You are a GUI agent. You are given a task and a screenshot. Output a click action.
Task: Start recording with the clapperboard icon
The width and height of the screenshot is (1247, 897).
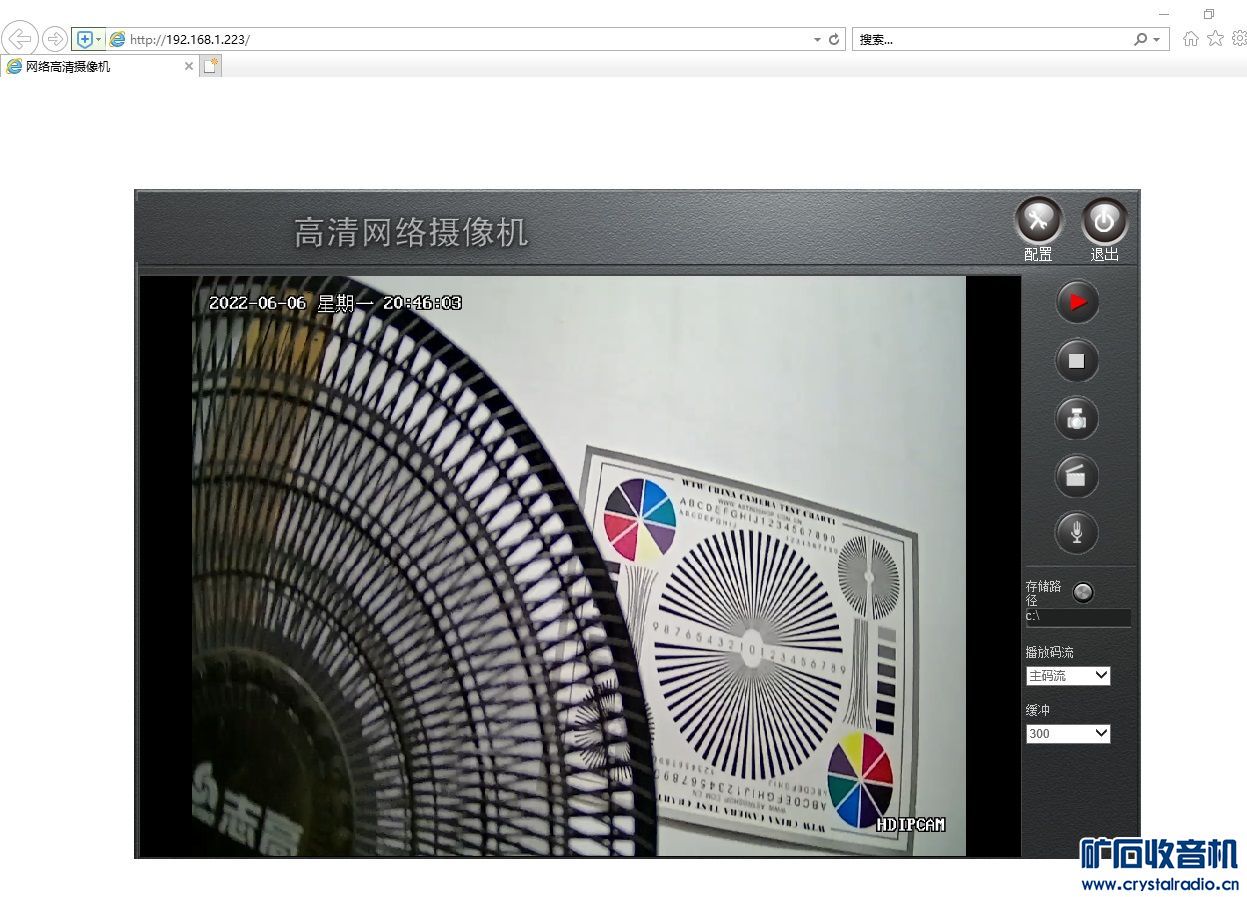(x=1077, y=476)
